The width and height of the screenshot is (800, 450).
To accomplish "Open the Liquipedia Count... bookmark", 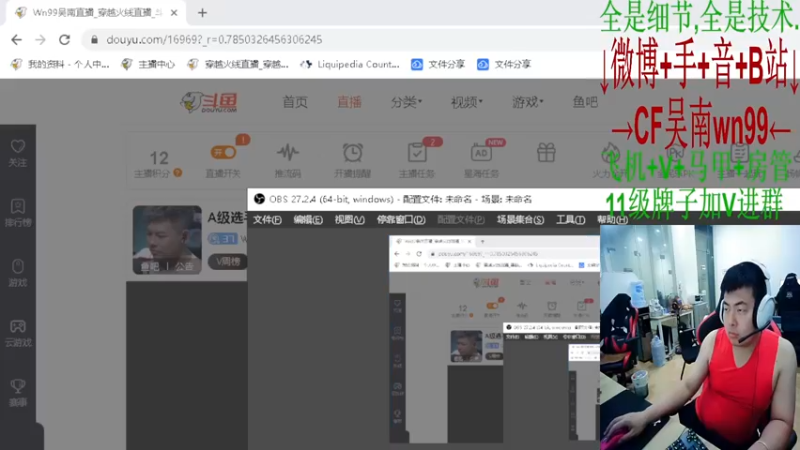I will [350, 64].
